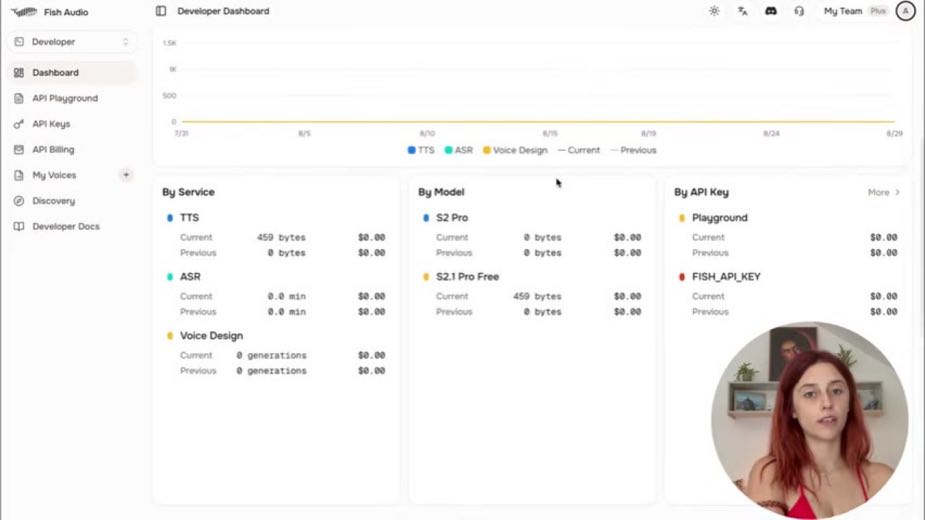Click teal ASR color dot in By Service

click(170, 277)
